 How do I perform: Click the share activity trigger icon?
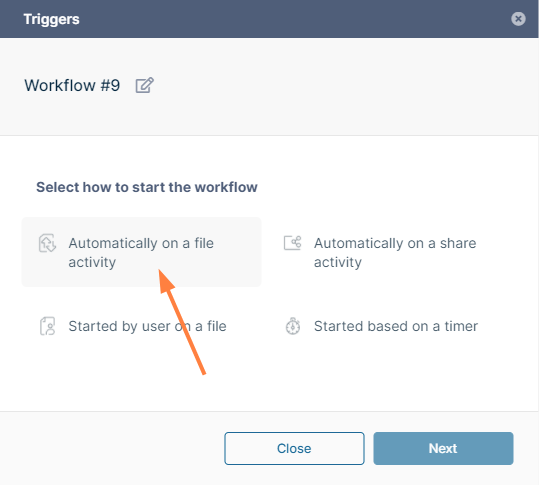click(293, 243)
